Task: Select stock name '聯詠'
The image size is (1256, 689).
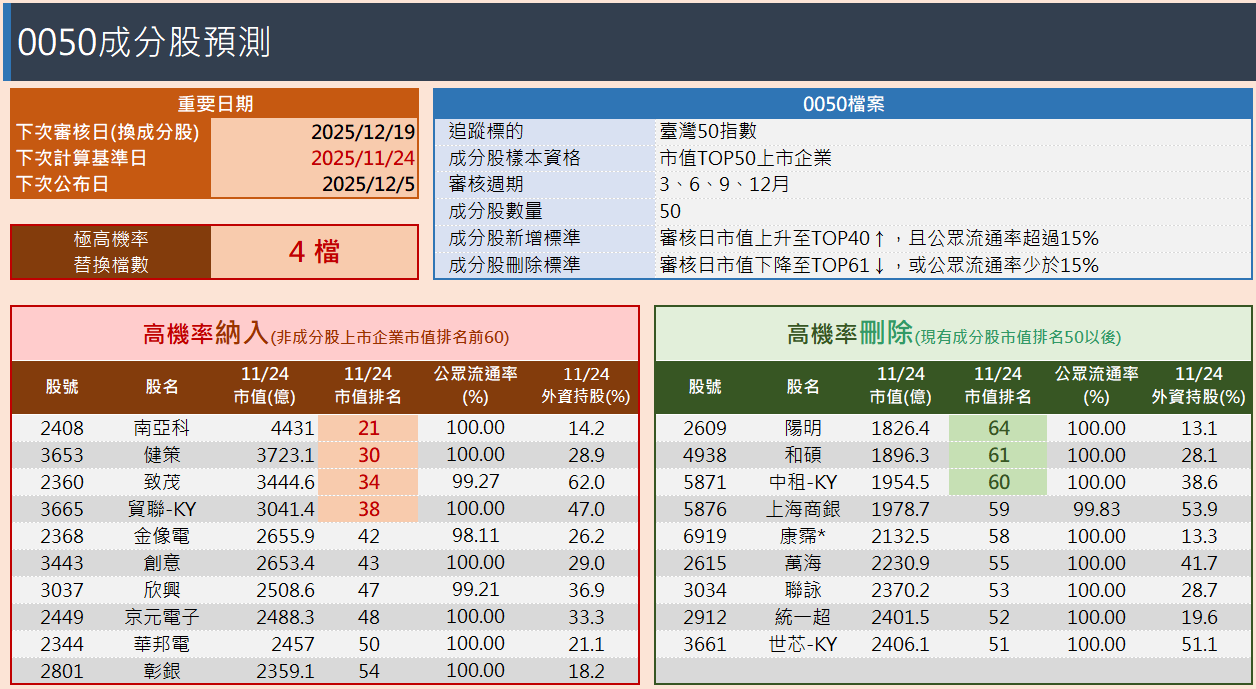Action: [803, 590]
